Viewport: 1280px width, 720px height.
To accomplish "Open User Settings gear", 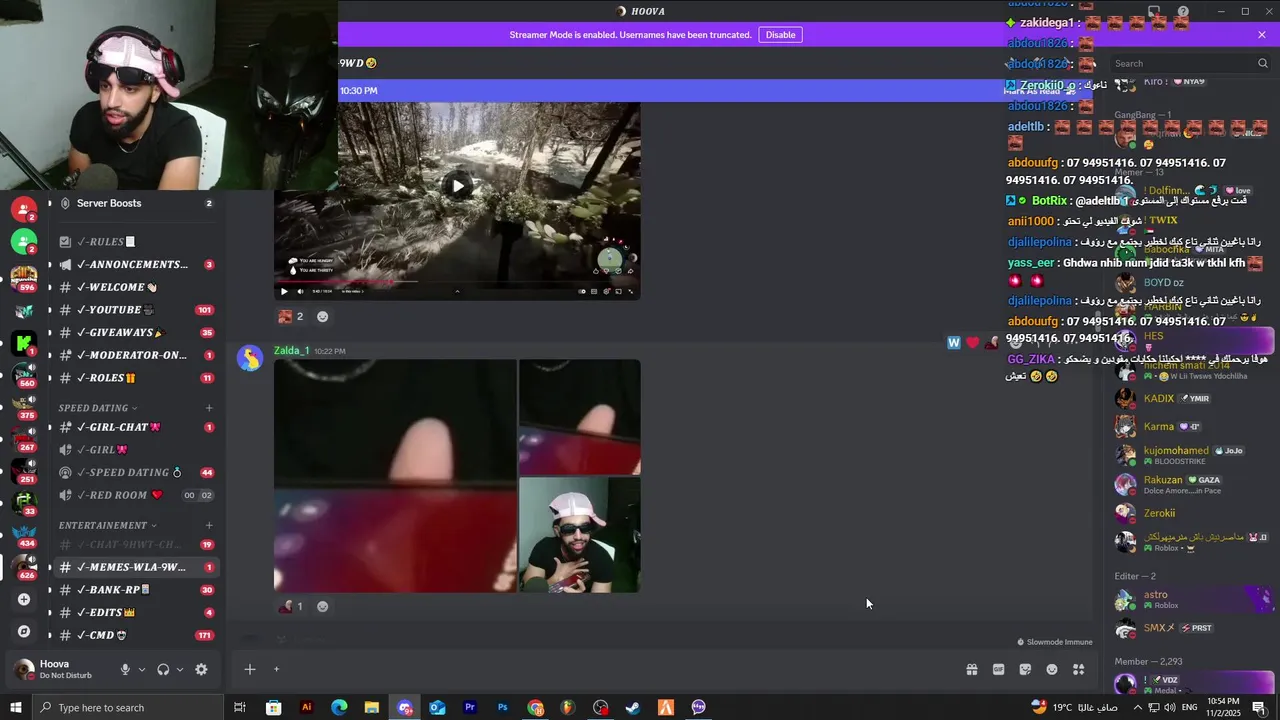I will point(201,669).
